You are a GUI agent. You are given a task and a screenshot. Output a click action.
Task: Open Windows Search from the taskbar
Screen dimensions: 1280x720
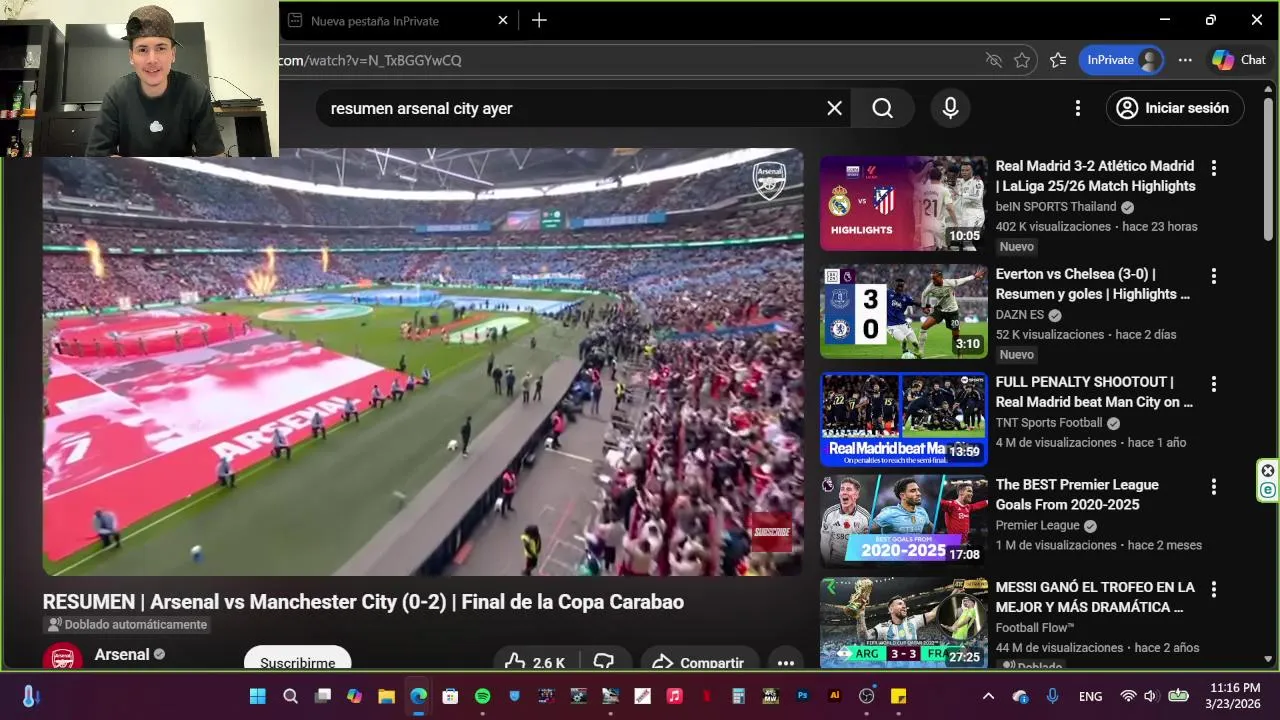(x=290, y=696)
